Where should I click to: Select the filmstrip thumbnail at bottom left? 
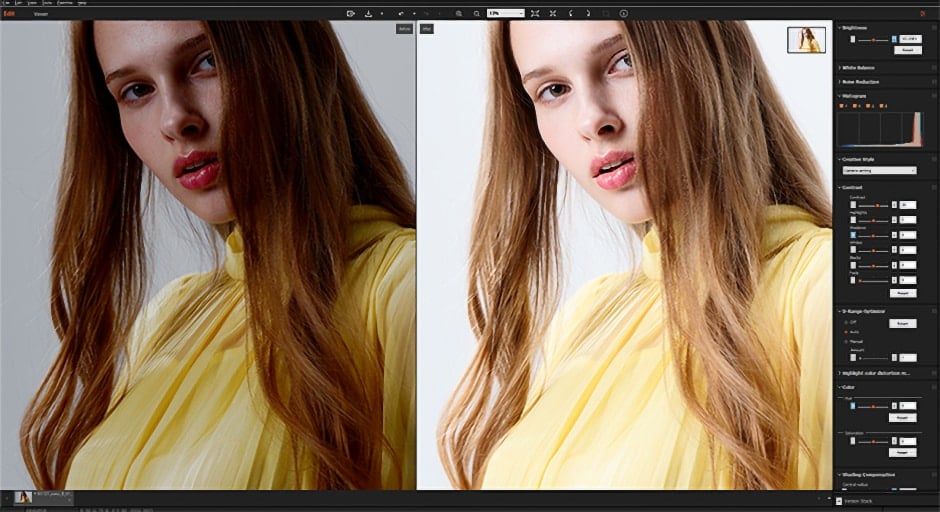click(23, 497)
